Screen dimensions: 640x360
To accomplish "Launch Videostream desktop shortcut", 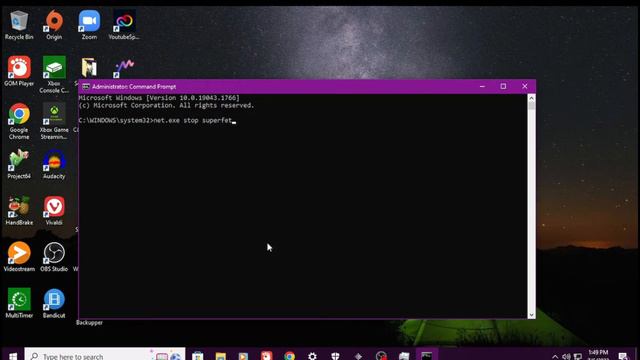I will coord(19,257).
